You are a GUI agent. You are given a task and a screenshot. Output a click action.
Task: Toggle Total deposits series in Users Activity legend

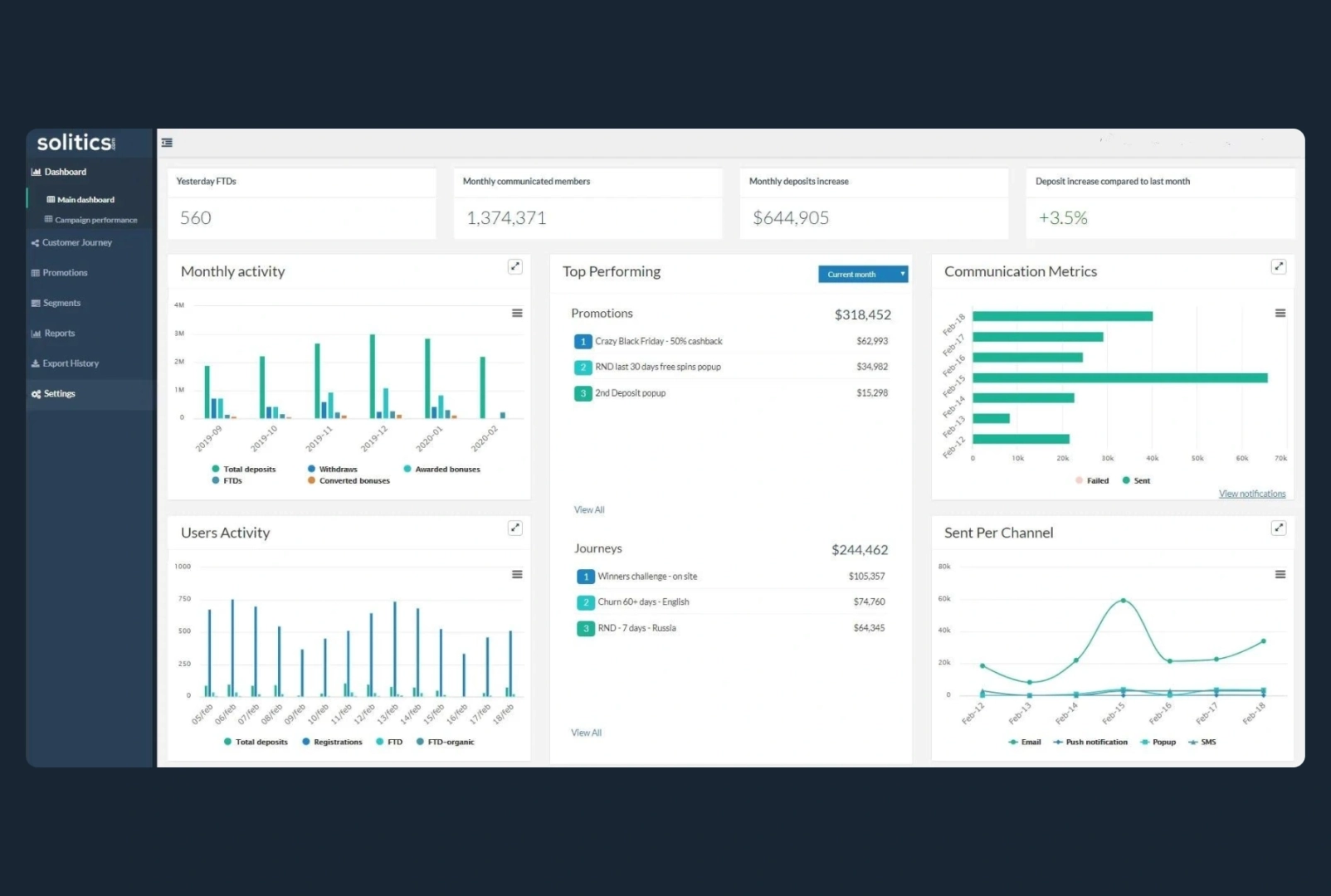[x=256, y=743]
